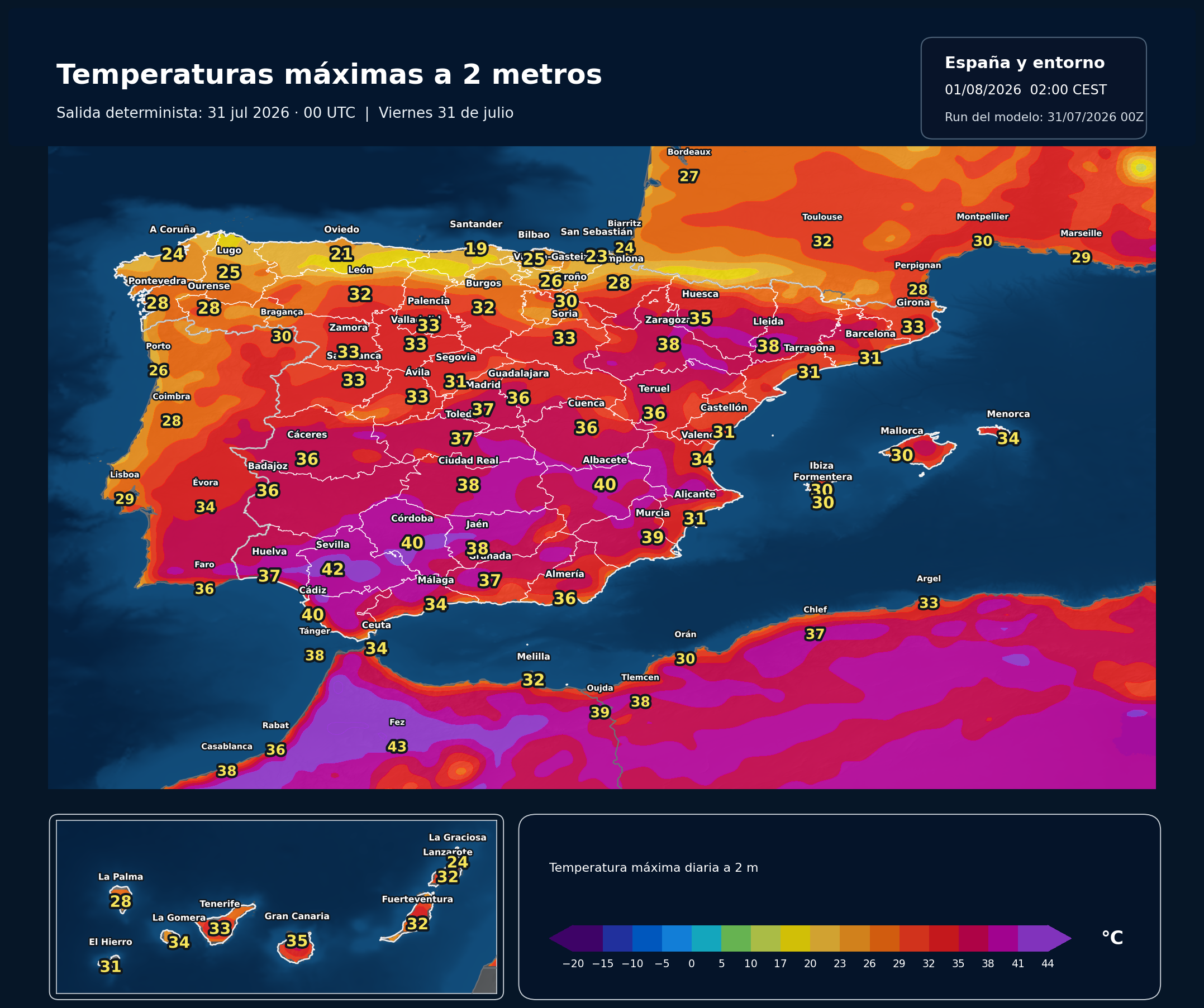Click the 35 value on Gran Canaria

click(297, 941)
